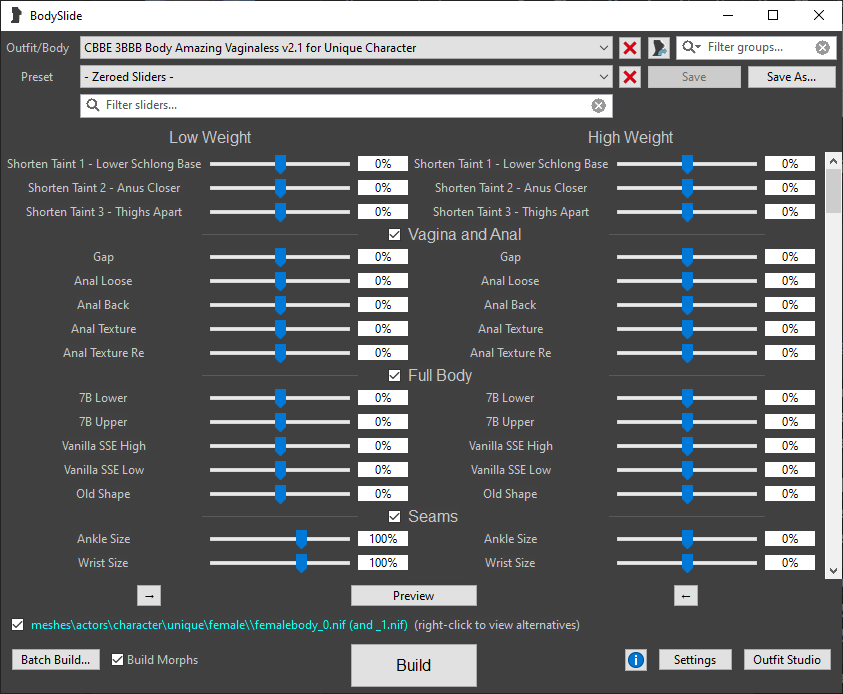Click the Save As... button
843x694 pixels.
[x=791, y=77]
